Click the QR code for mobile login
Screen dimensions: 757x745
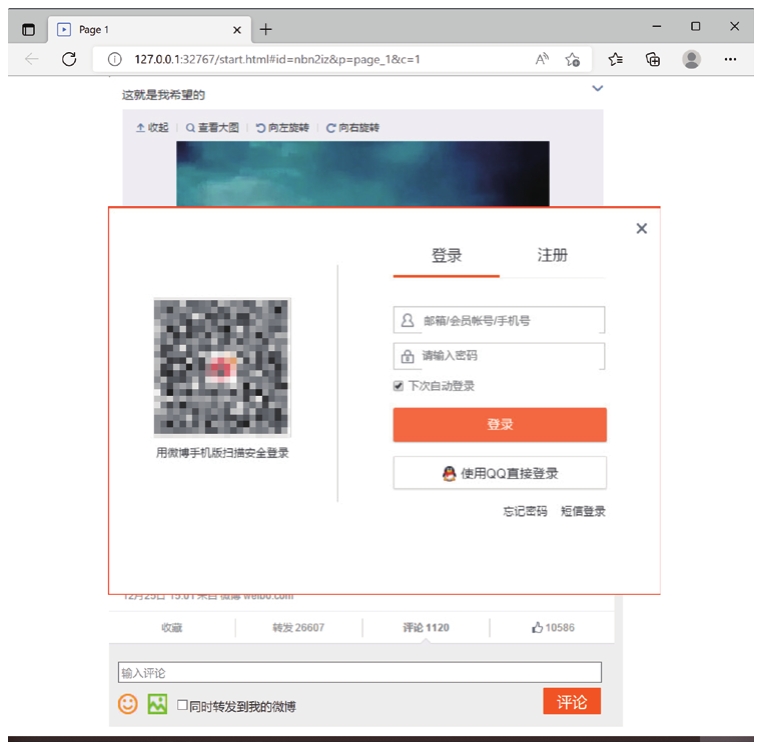[222, 367]
